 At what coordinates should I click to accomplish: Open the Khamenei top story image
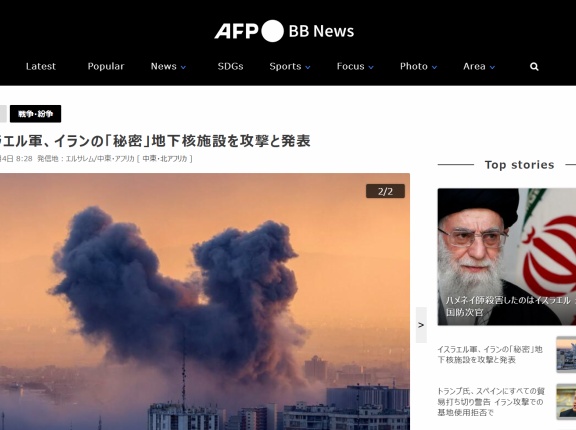coord(507,257)
